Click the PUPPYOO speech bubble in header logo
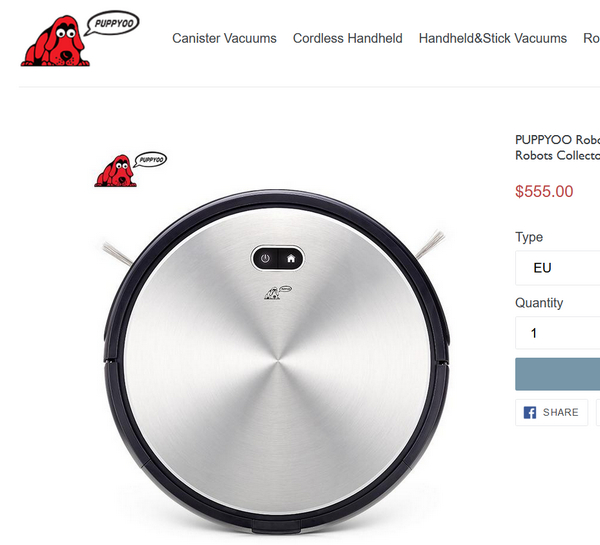The width and height of the screenshot is (600, 545). click(113, 23)
